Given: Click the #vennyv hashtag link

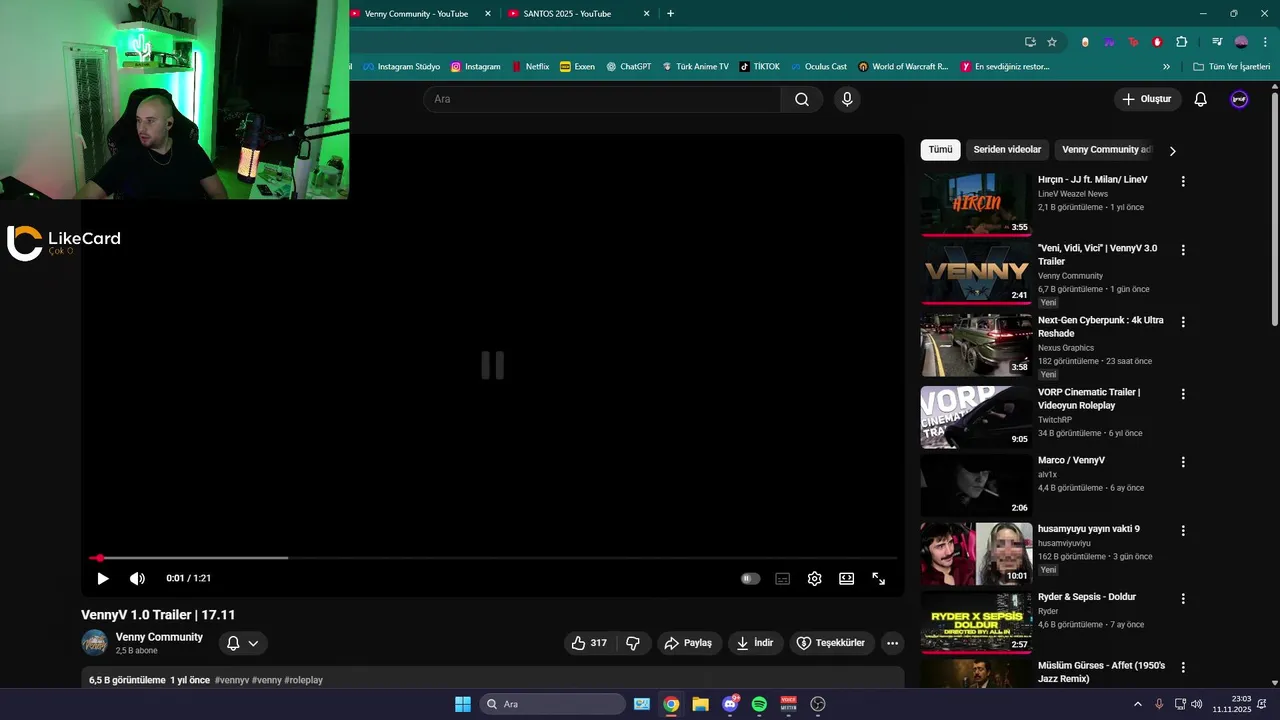Looking at the screenshot, I should click(x=232, y=680).
